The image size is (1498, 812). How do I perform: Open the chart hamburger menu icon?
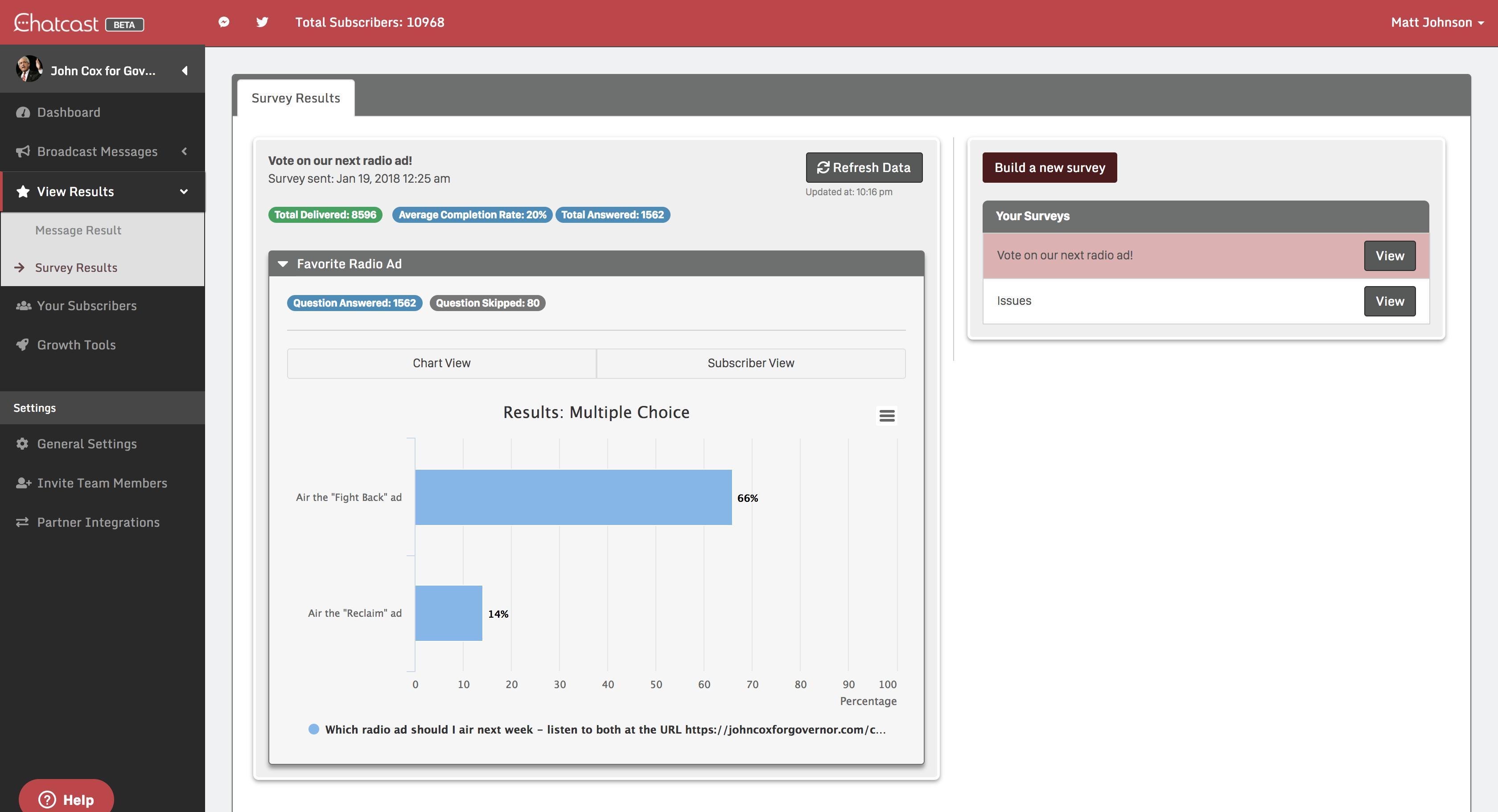click(x=886, y=416)
